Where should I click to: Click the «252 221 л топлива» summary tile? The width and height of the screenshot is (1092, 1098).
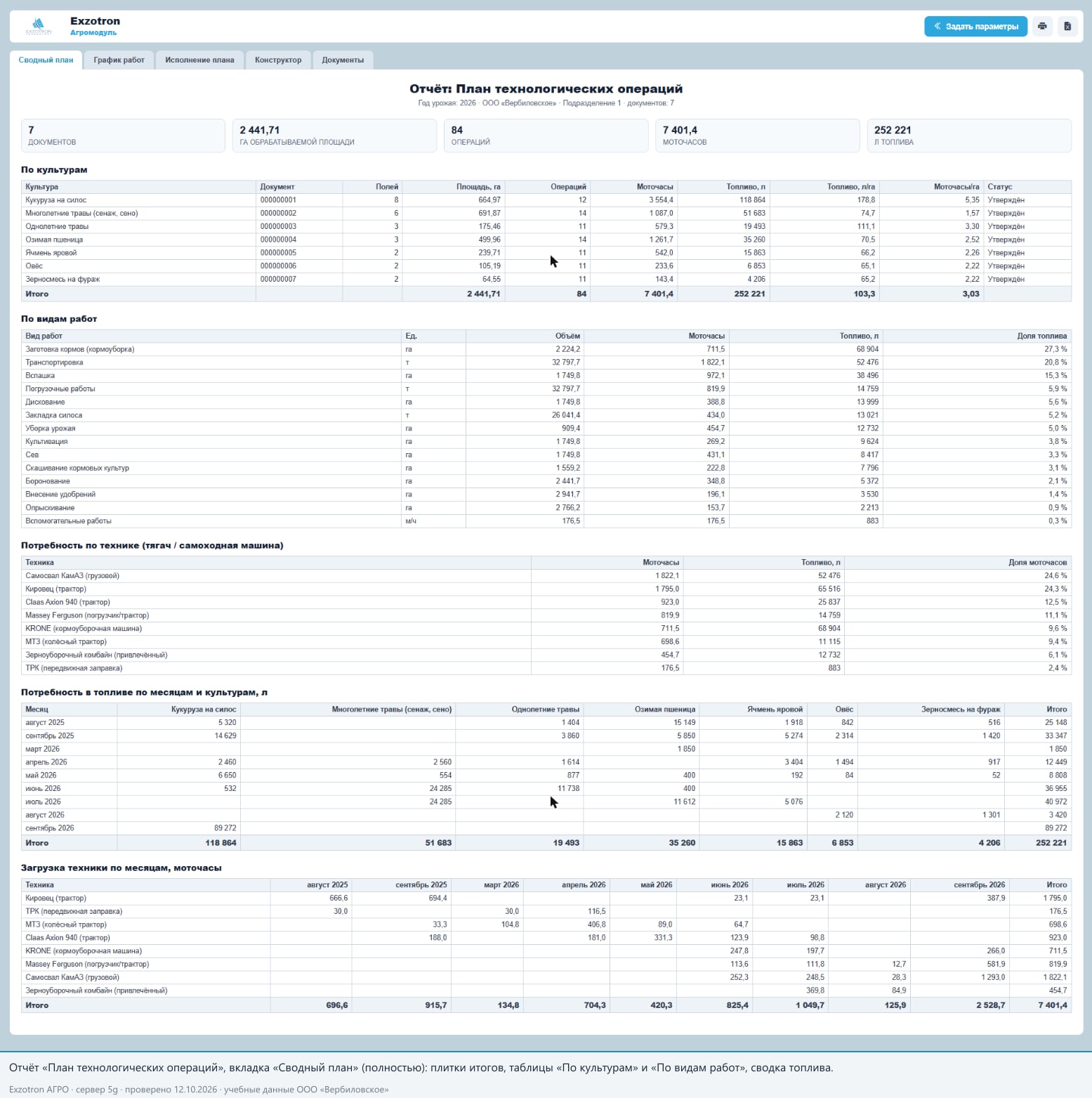click(969, 136)
